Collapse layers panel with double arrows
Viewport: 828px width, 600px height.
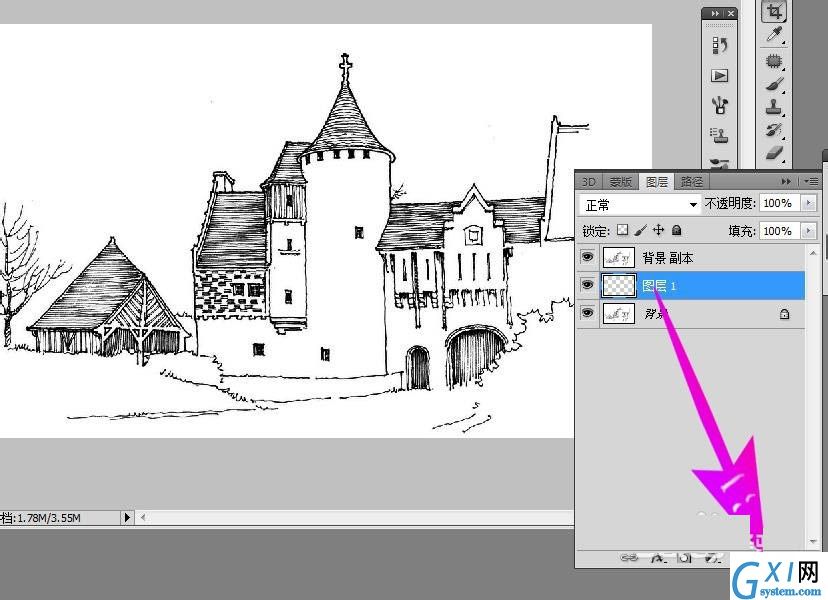[x=786, y=181]
